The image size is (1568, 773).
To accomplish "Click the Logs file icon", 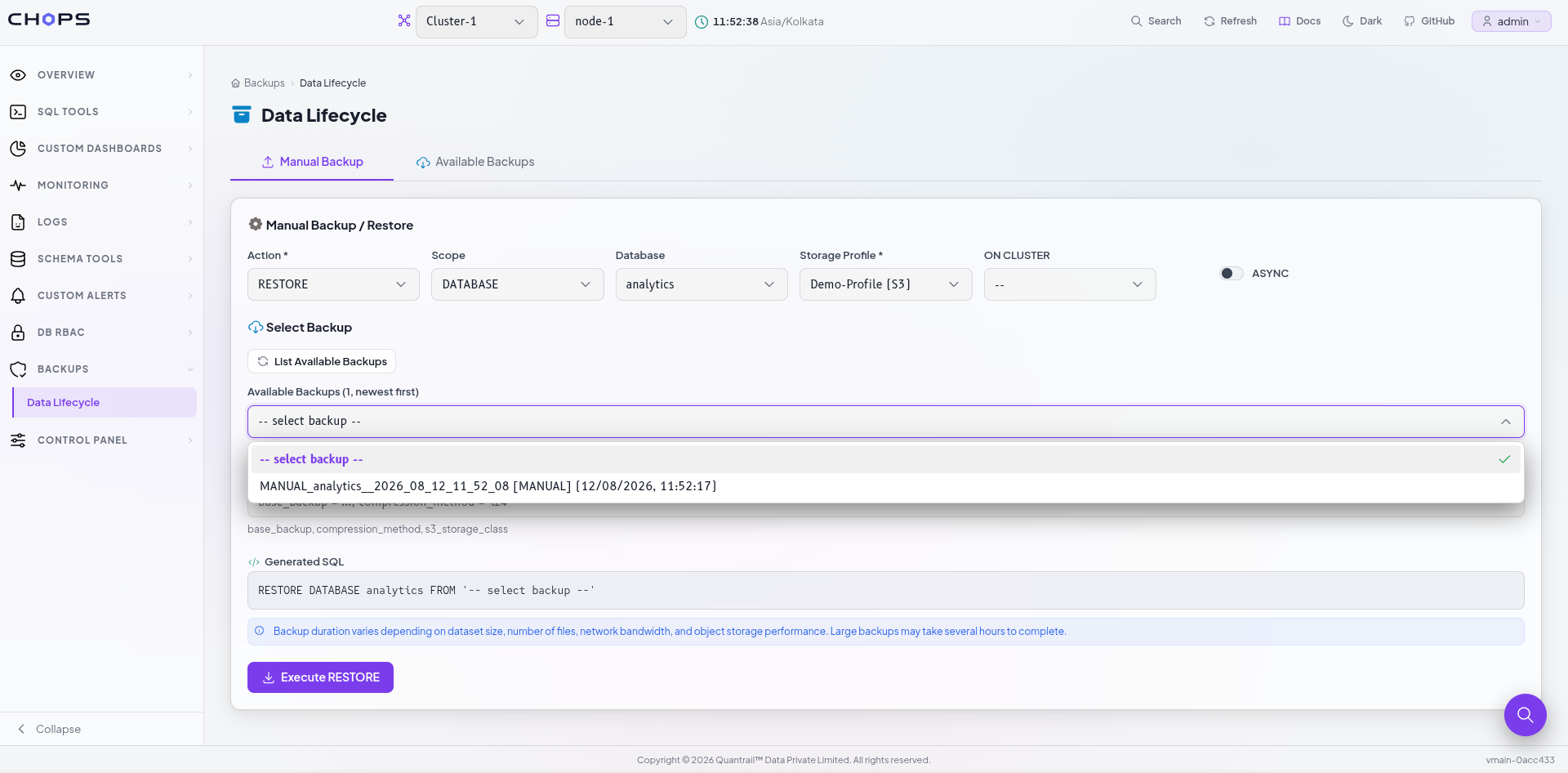I will tap(18, 222).
